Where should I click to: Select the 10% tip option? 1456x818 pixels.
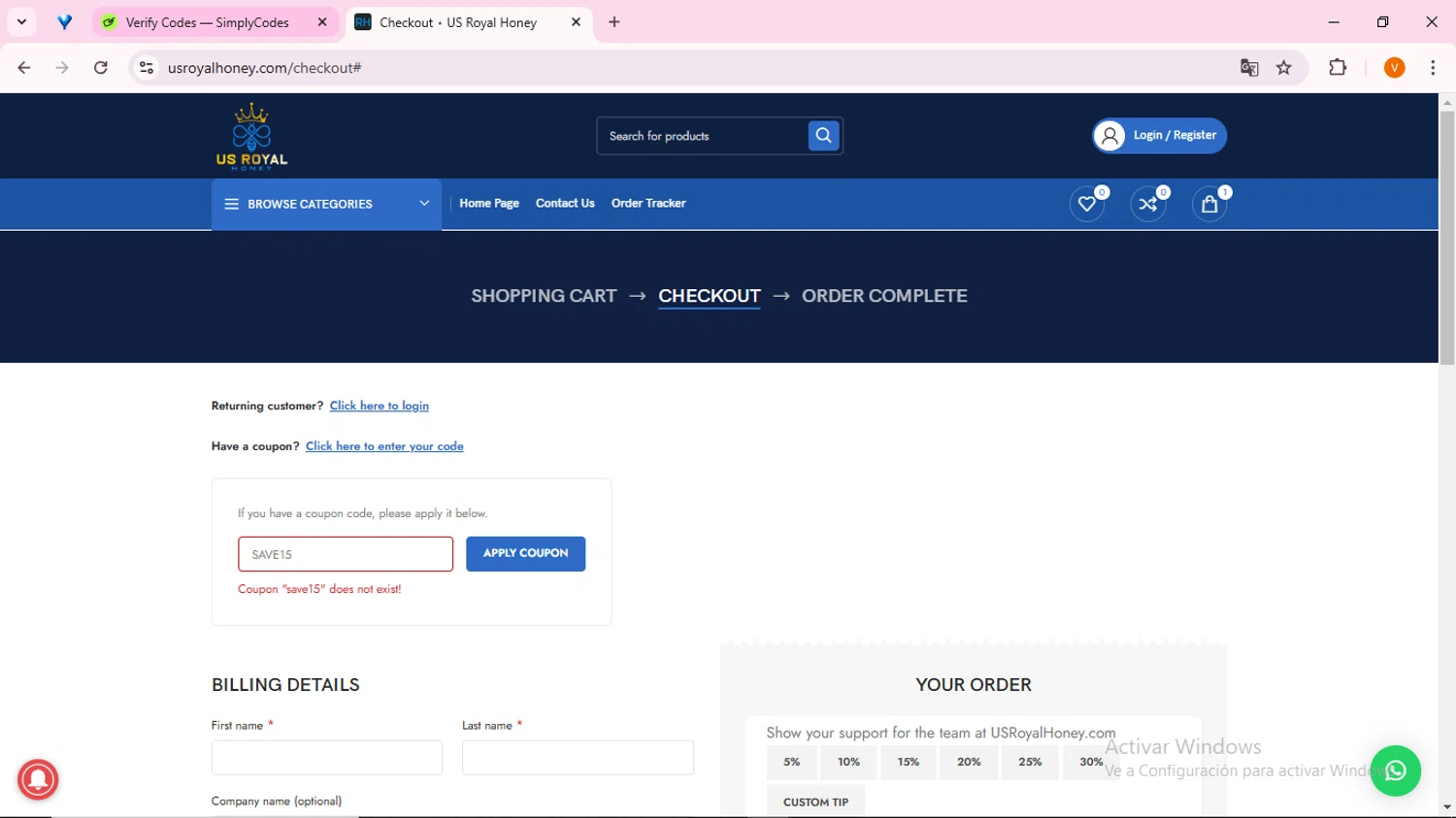(x=849, y=763)
